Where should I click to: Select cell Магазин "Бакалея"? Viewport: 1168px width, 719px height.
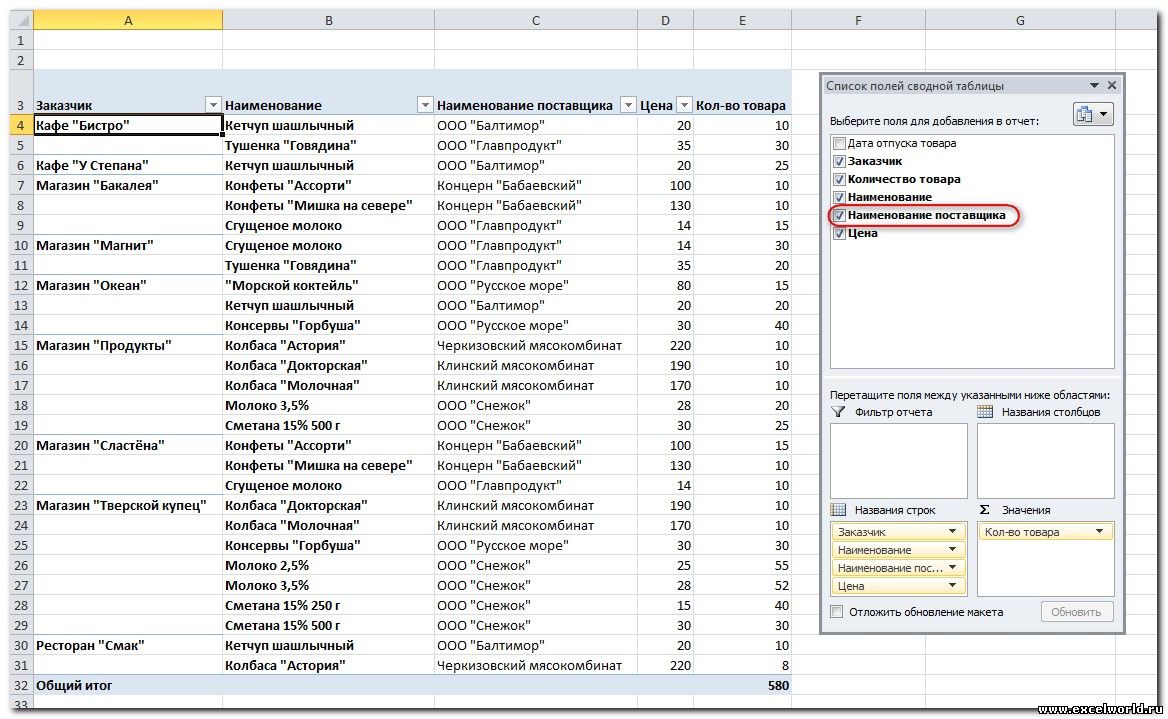pos(127,186)
